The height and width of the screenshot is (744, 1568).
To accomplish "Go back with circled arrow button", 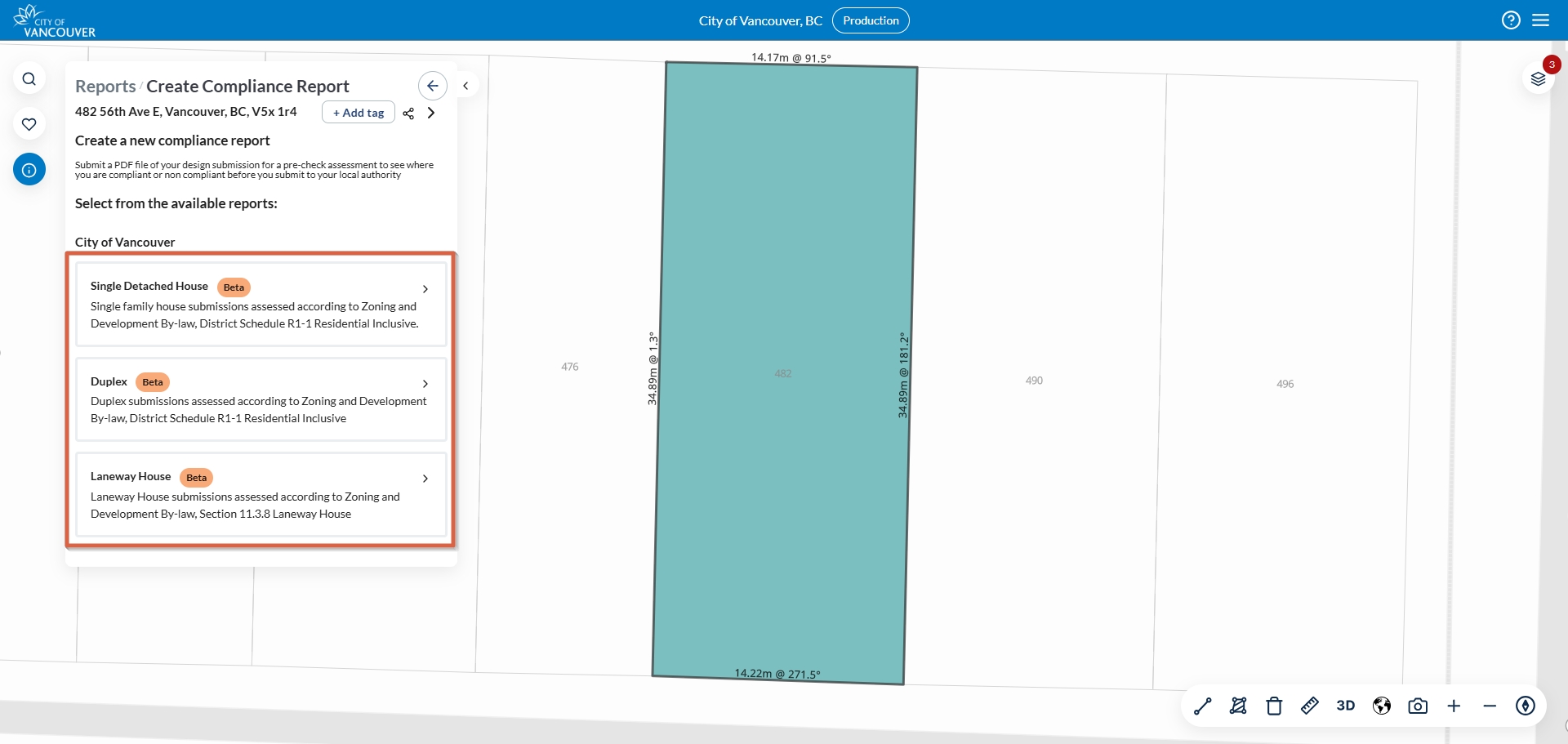I will [433, 86].
